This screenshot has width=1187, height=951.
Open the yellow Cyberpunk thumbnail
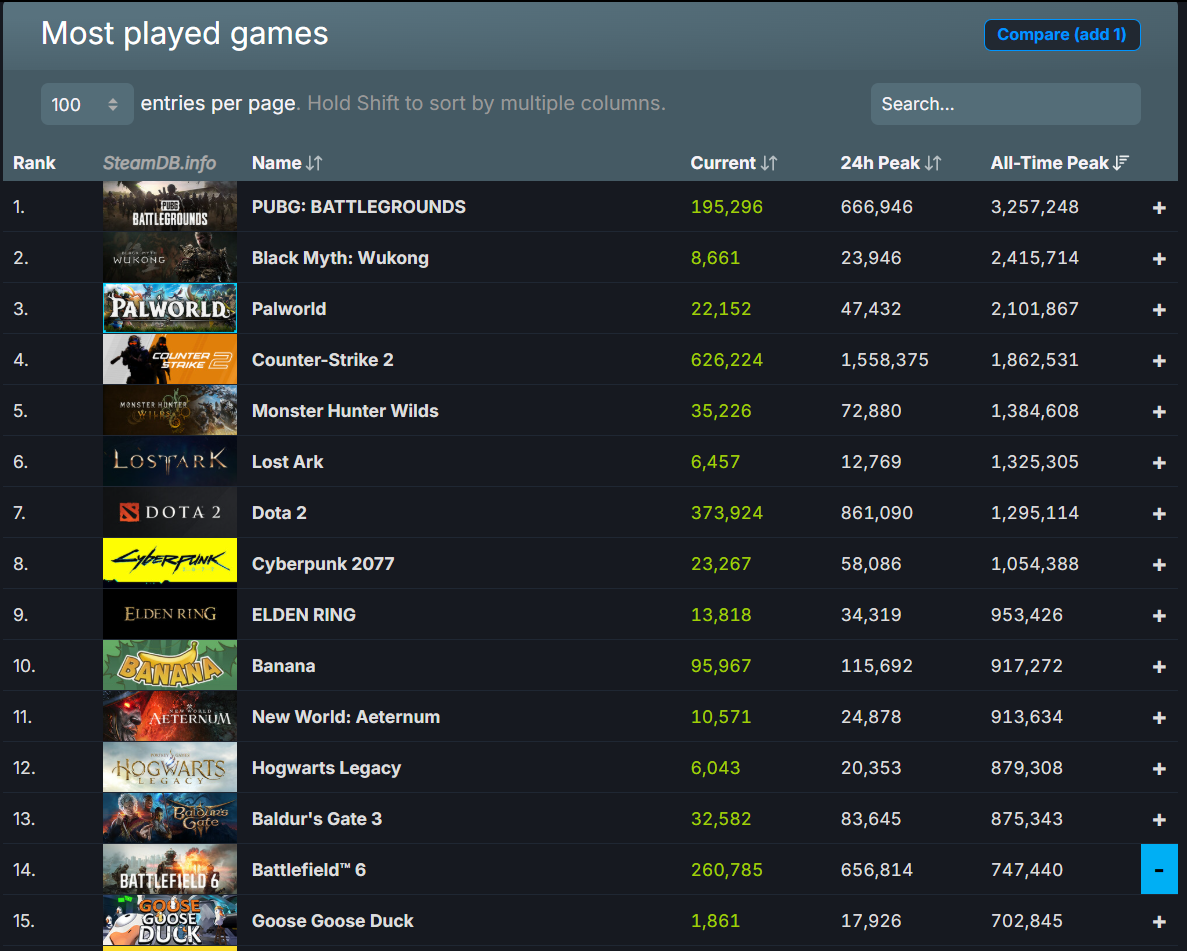tap(170, 563)
